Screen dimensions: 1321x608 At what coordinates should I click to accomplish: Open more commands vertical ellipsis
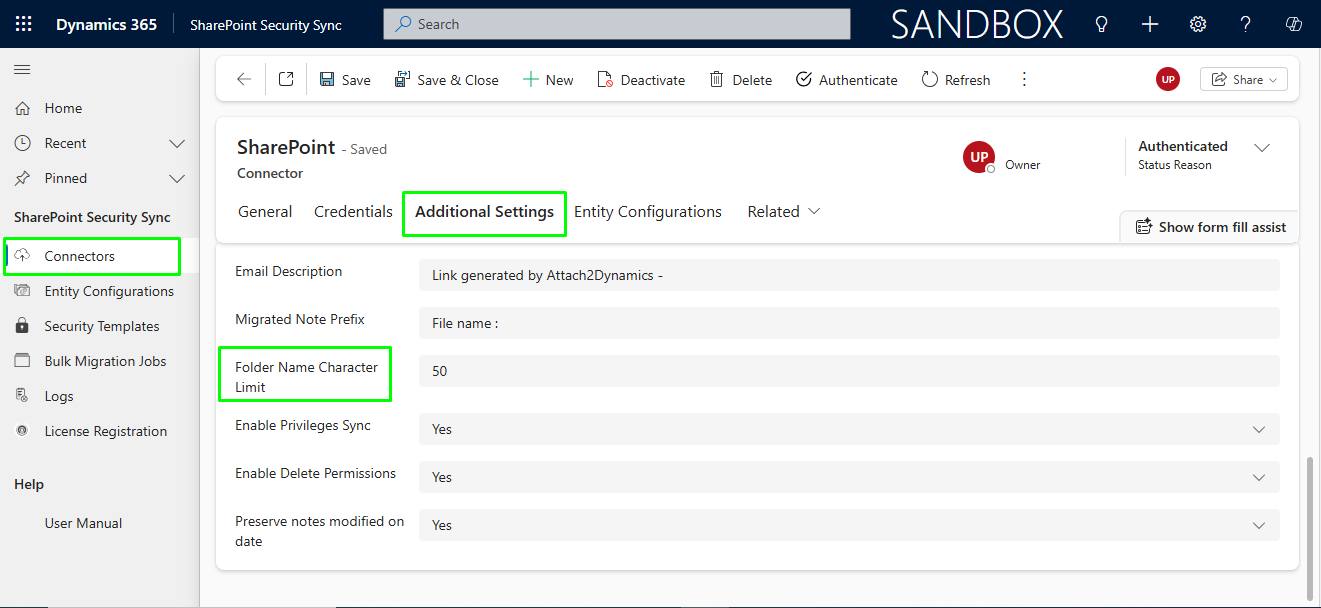click(1024, 80)
